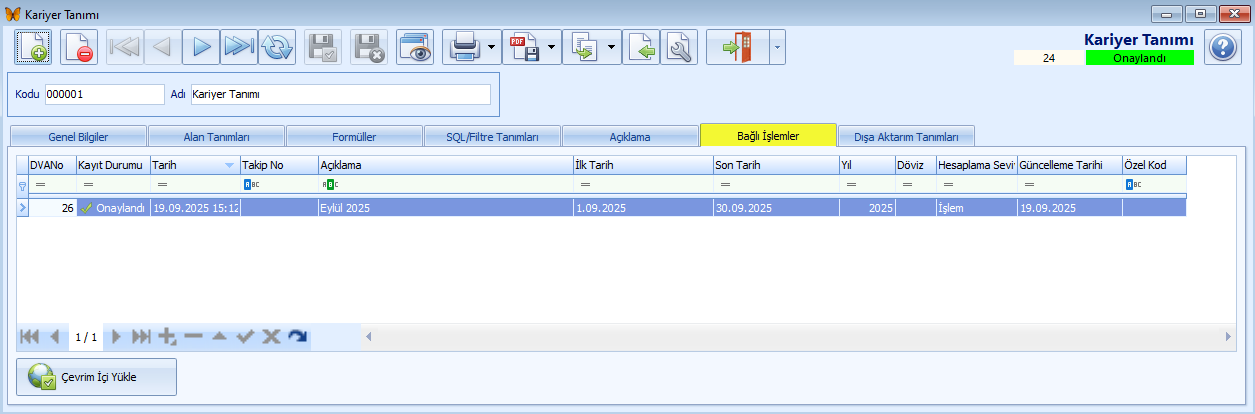Expand the PDF save dropdown arrow

552,47
